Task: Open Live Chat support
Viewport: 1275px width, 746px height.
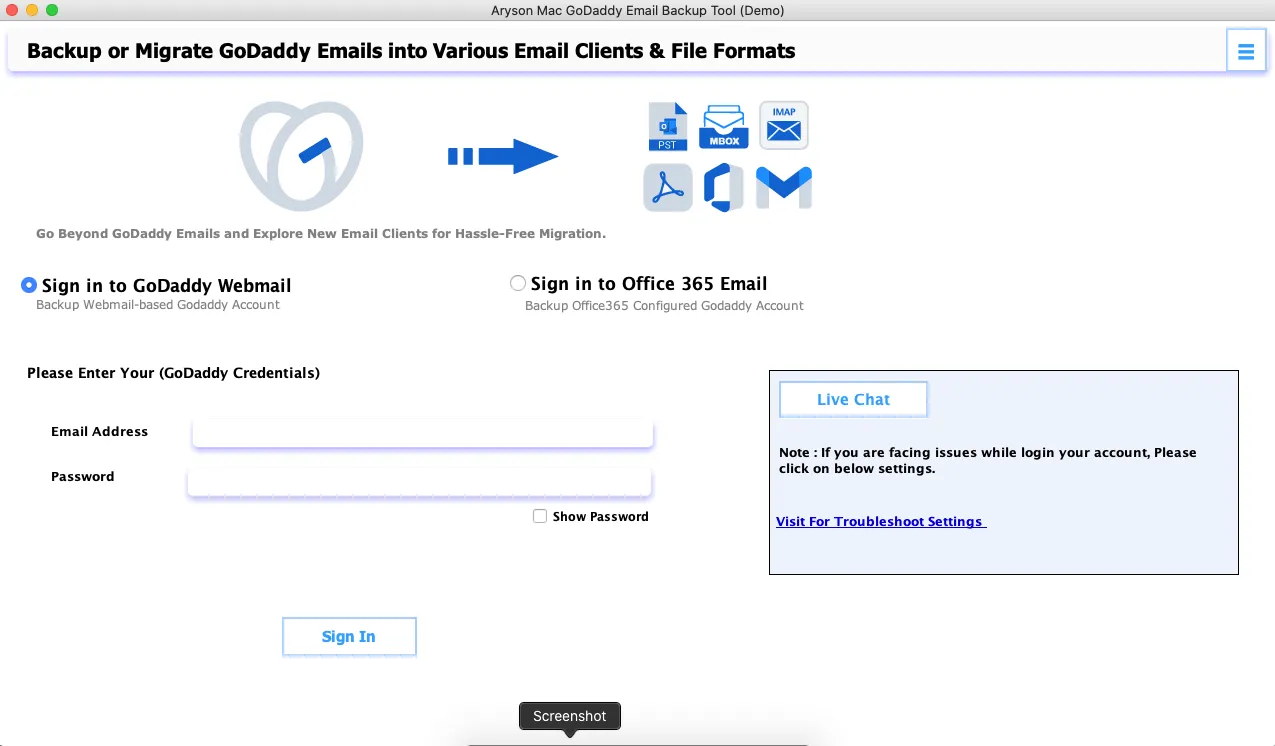Action: click(x=853, y=399)
